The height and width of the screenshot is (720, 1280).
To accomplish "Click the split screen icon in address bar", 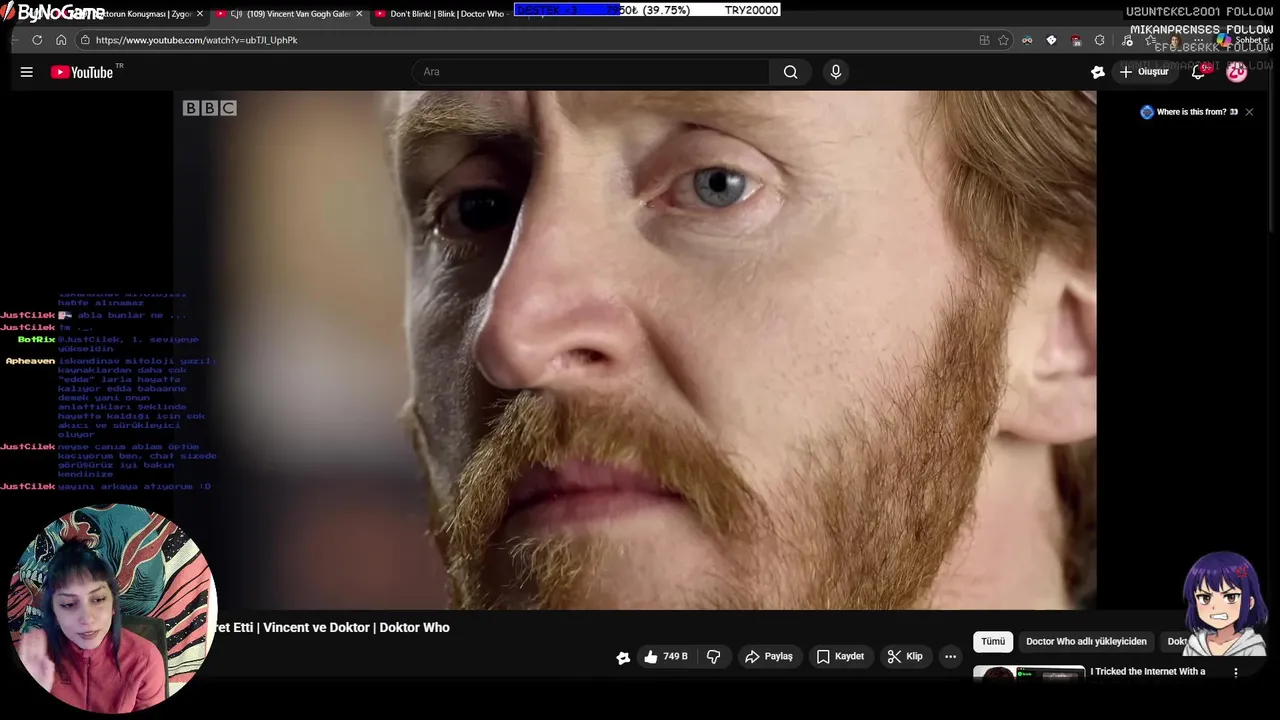I will 984,40.
